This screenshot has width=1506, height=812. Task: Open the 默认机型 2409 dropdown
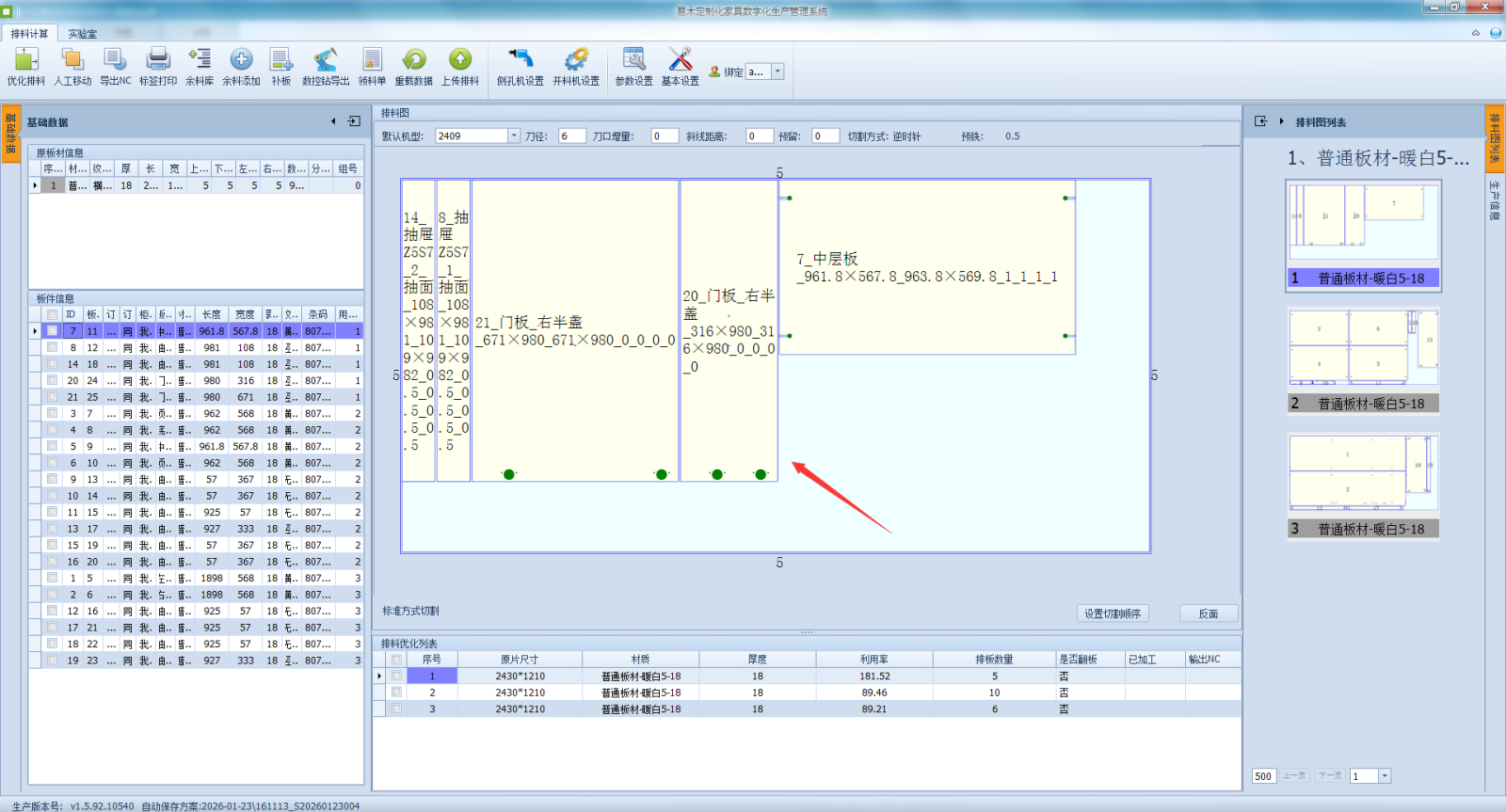[x=514, y=135]
